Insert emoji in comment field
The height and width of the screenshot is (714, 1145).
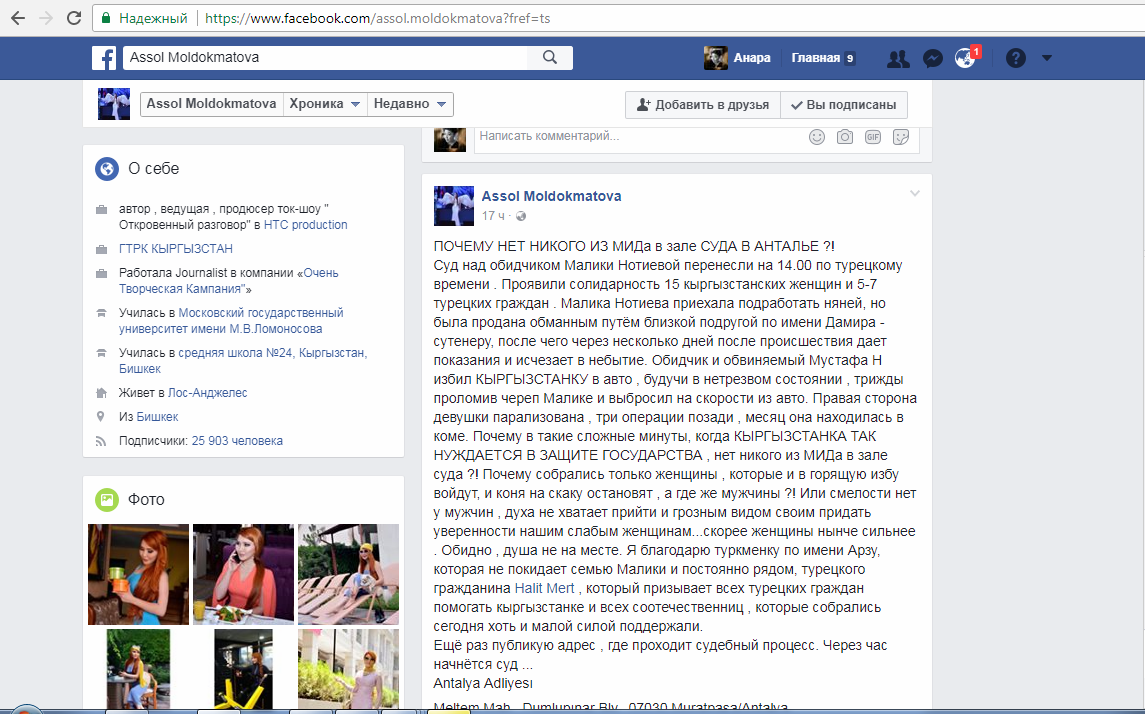[x=817, y=137]
